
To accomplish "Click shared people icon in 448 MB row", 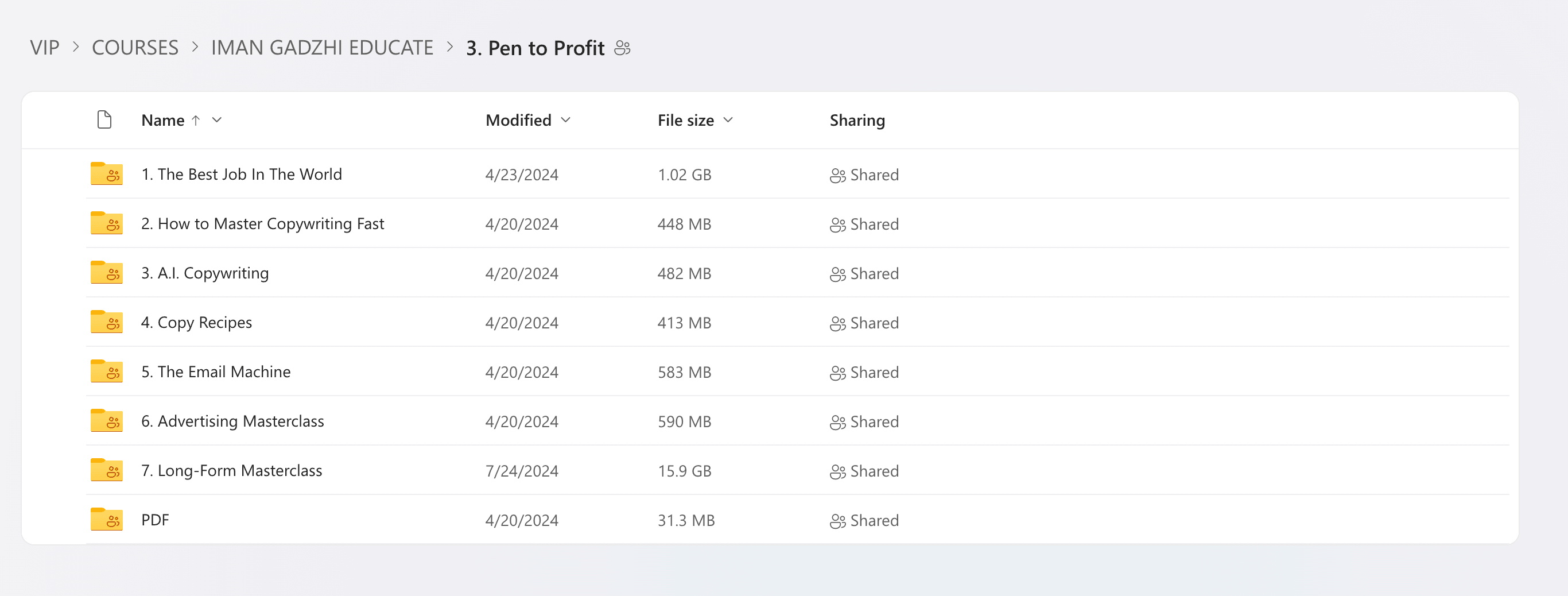I will 837,225.
